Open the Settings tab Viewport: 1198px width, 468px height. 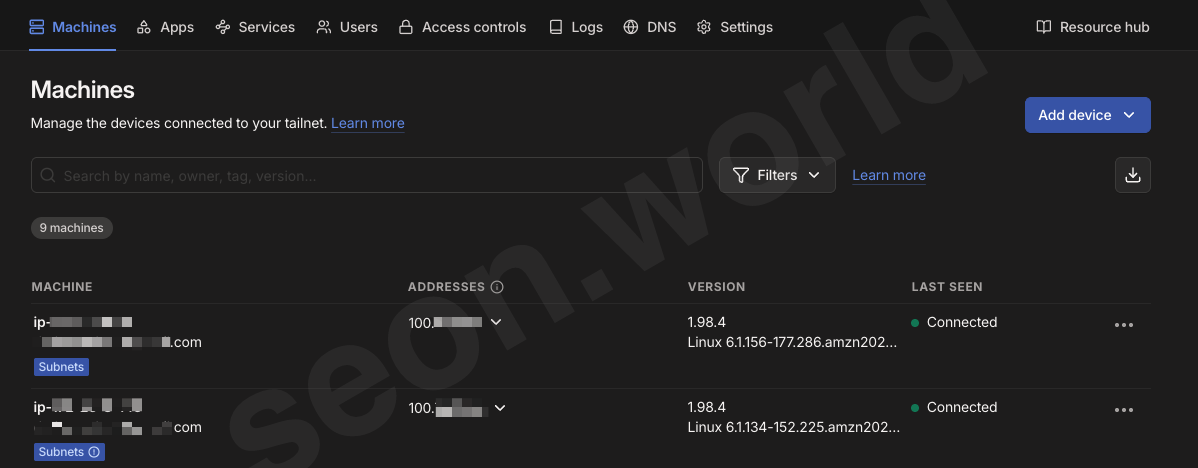[x=735, y=27]
